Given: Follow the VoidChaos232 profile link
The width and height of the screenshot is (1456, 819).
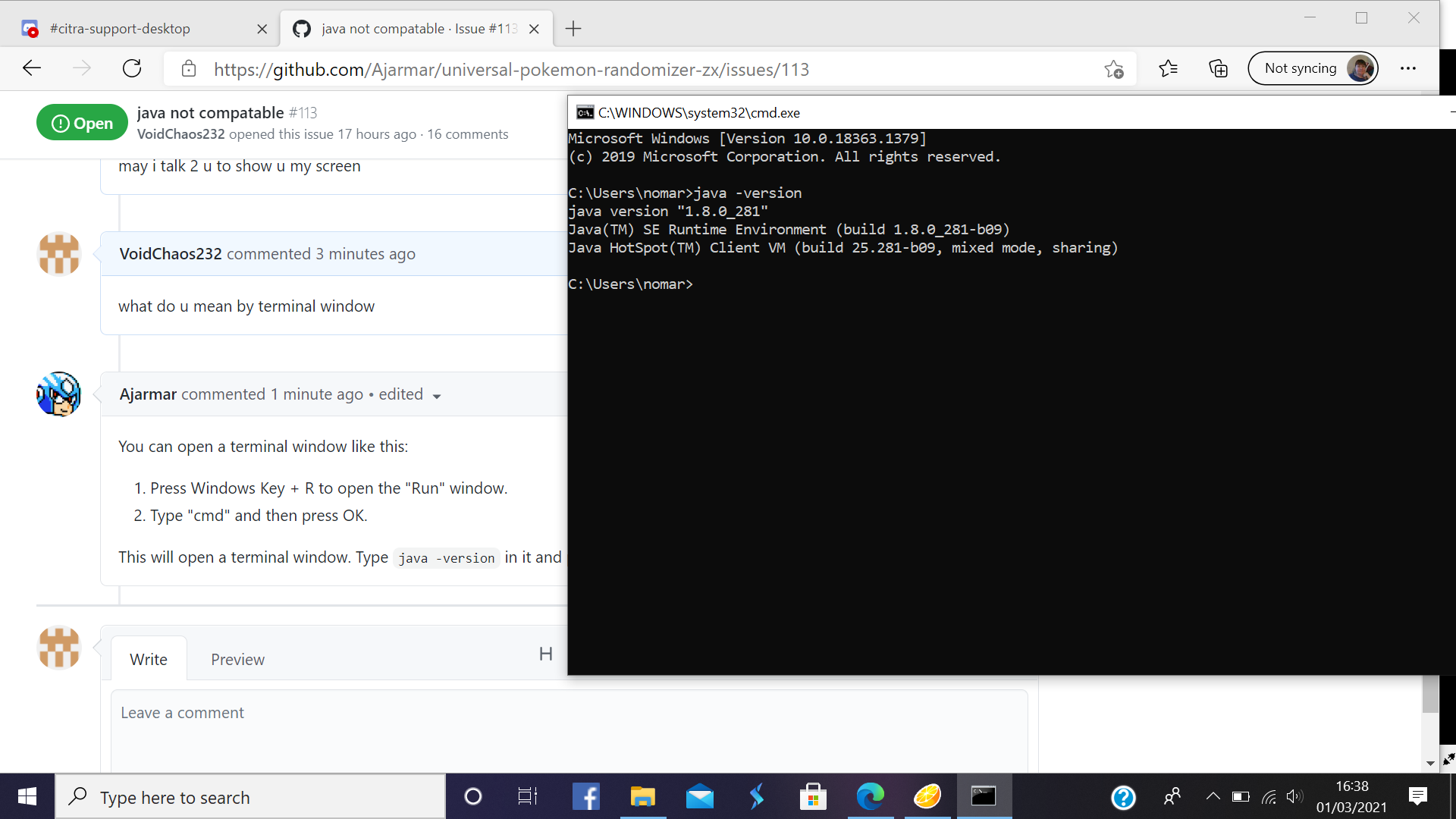Looking at the screenshot, I should tap(180, 133).
